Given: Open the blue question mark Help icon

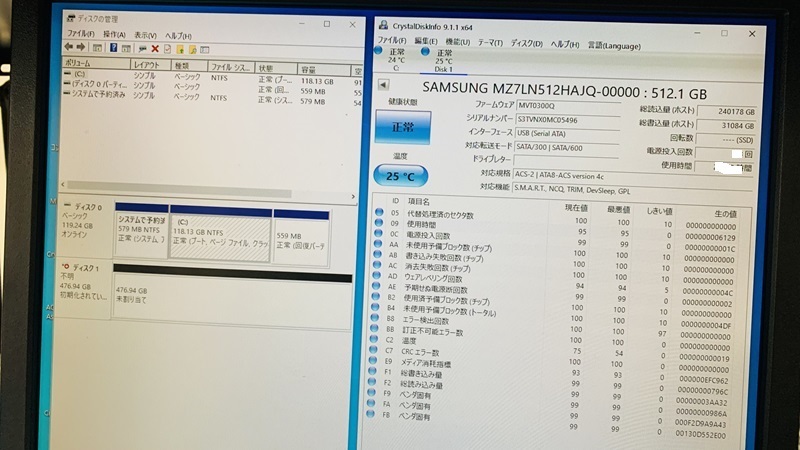Looking at the screenshot, I should click(x=113, y=48).
